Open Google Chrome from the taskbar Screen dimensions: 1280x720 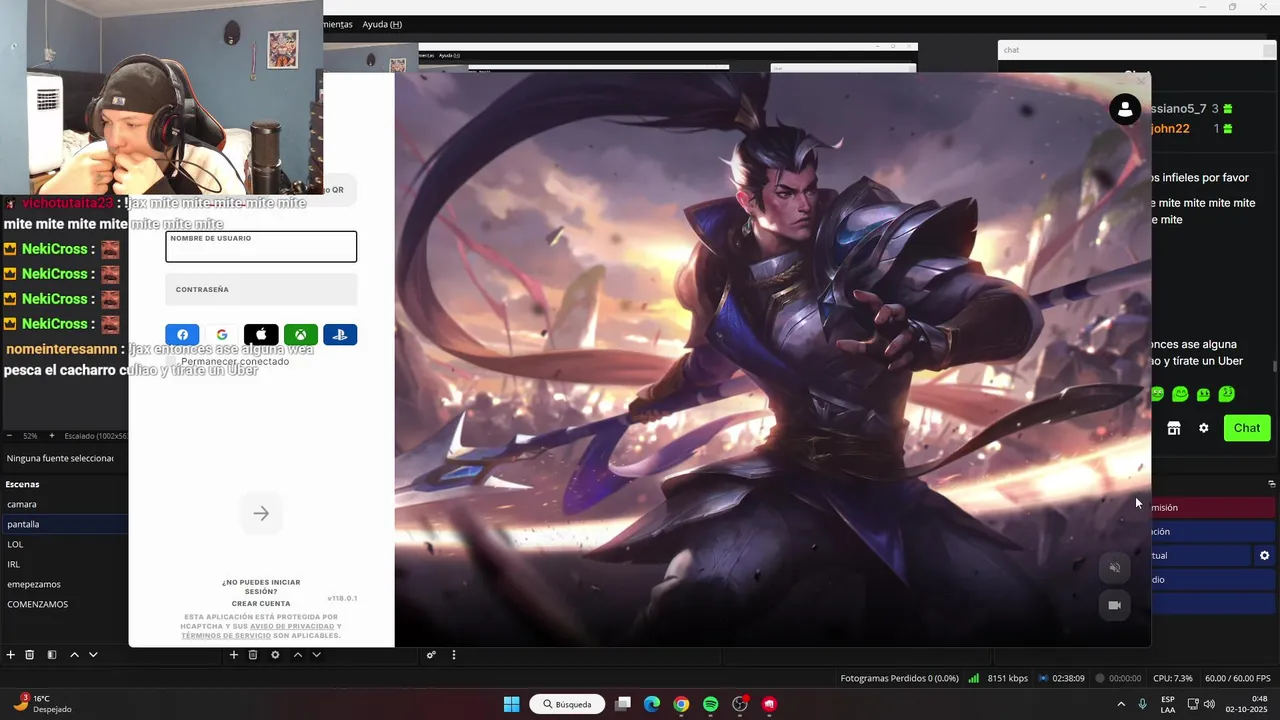click(x=681, y=704)
